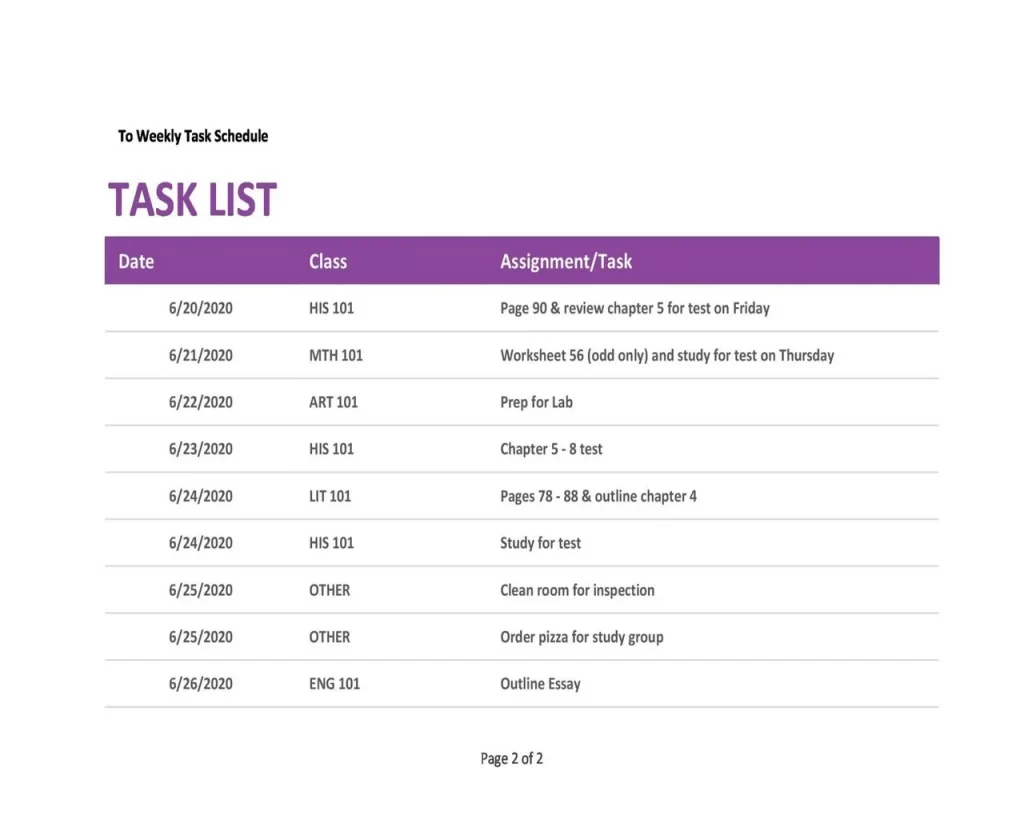
Task: Click the 'Chapter 5 - 8 test' task
Action: click(x=551, y=449)
